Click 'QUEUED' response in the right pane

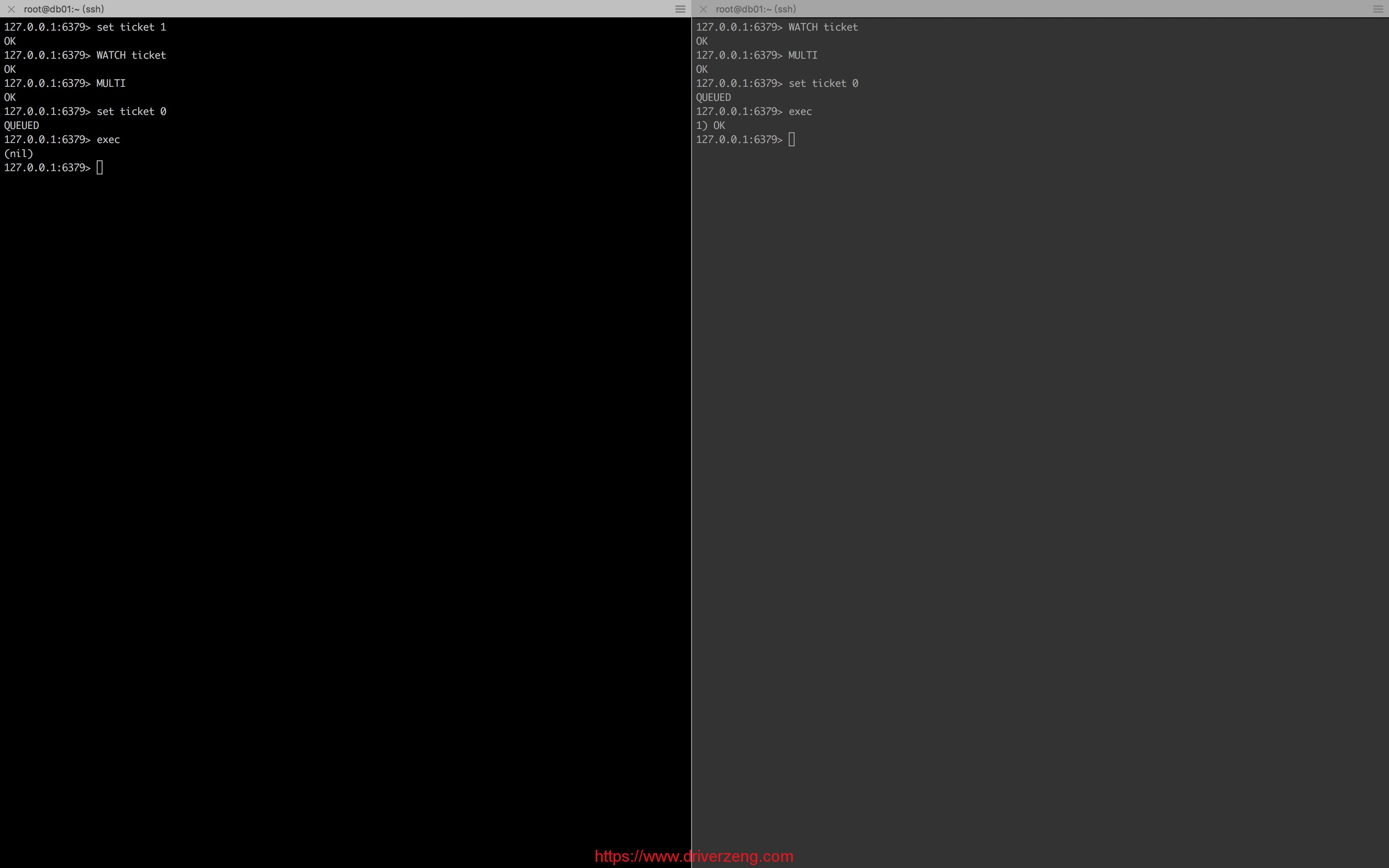point(714,97)
